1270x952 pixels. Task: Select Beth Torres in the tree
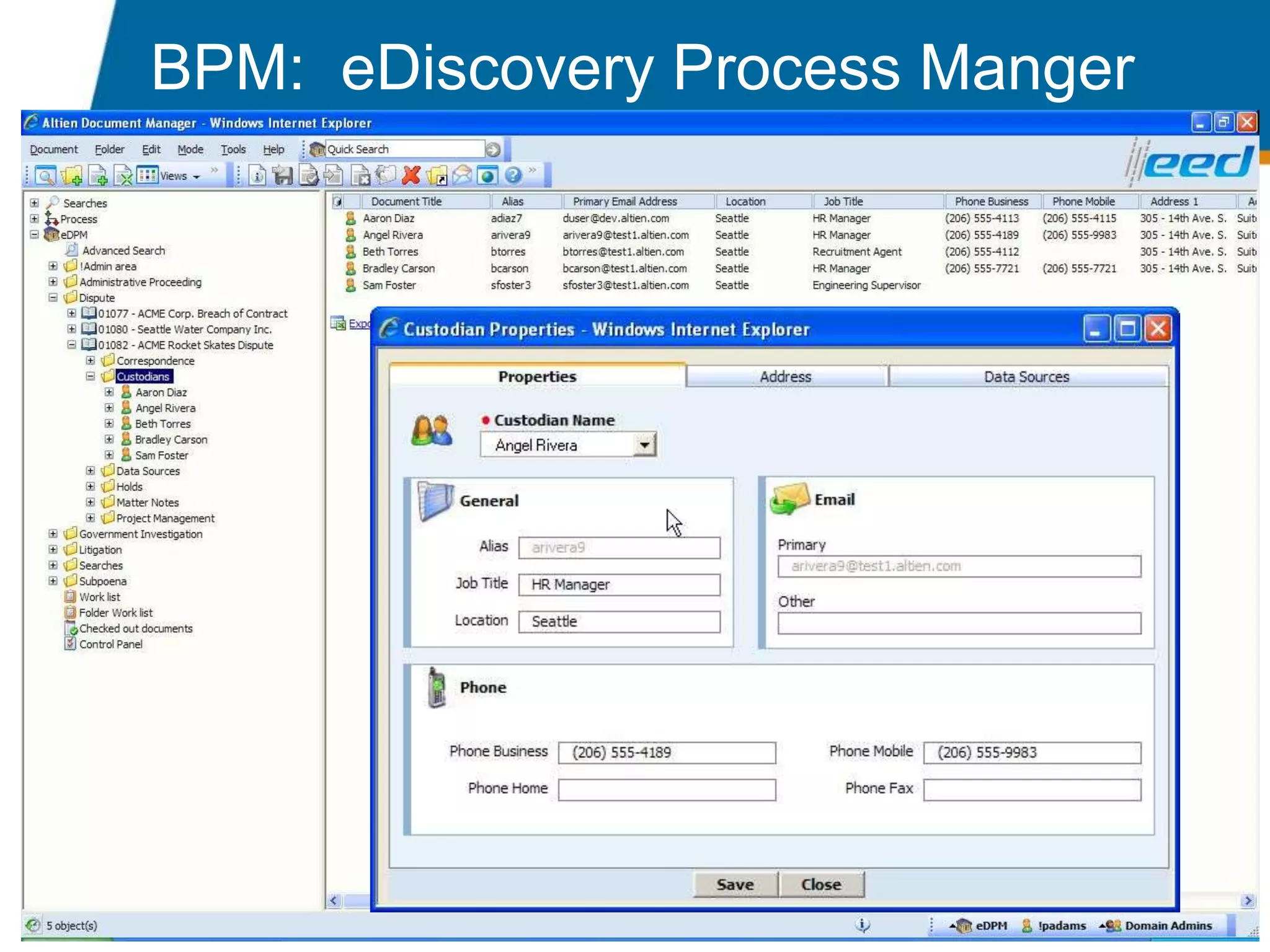pyautogui.click(x=163, y=424)
